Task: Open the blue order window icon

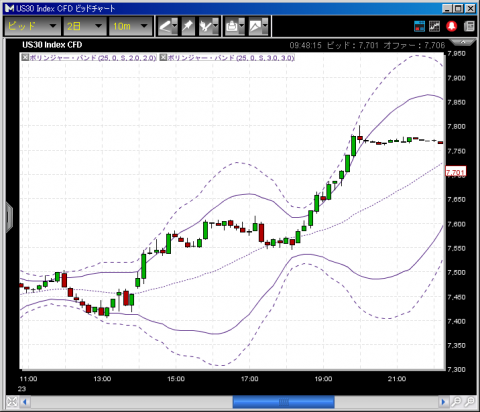Action: pos(419,26)
